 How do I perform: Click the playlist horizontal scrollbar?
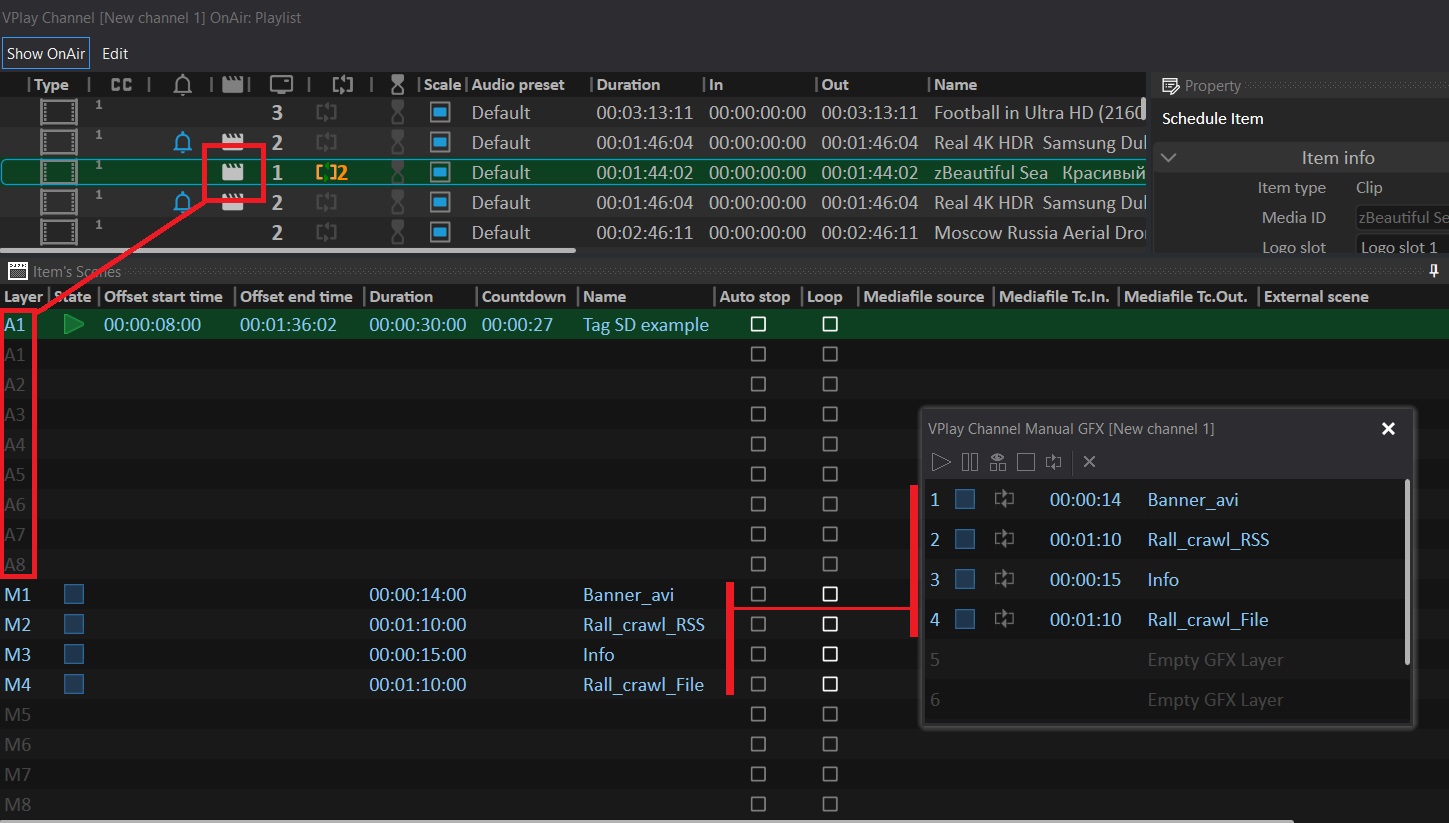[x=288, y=250]
